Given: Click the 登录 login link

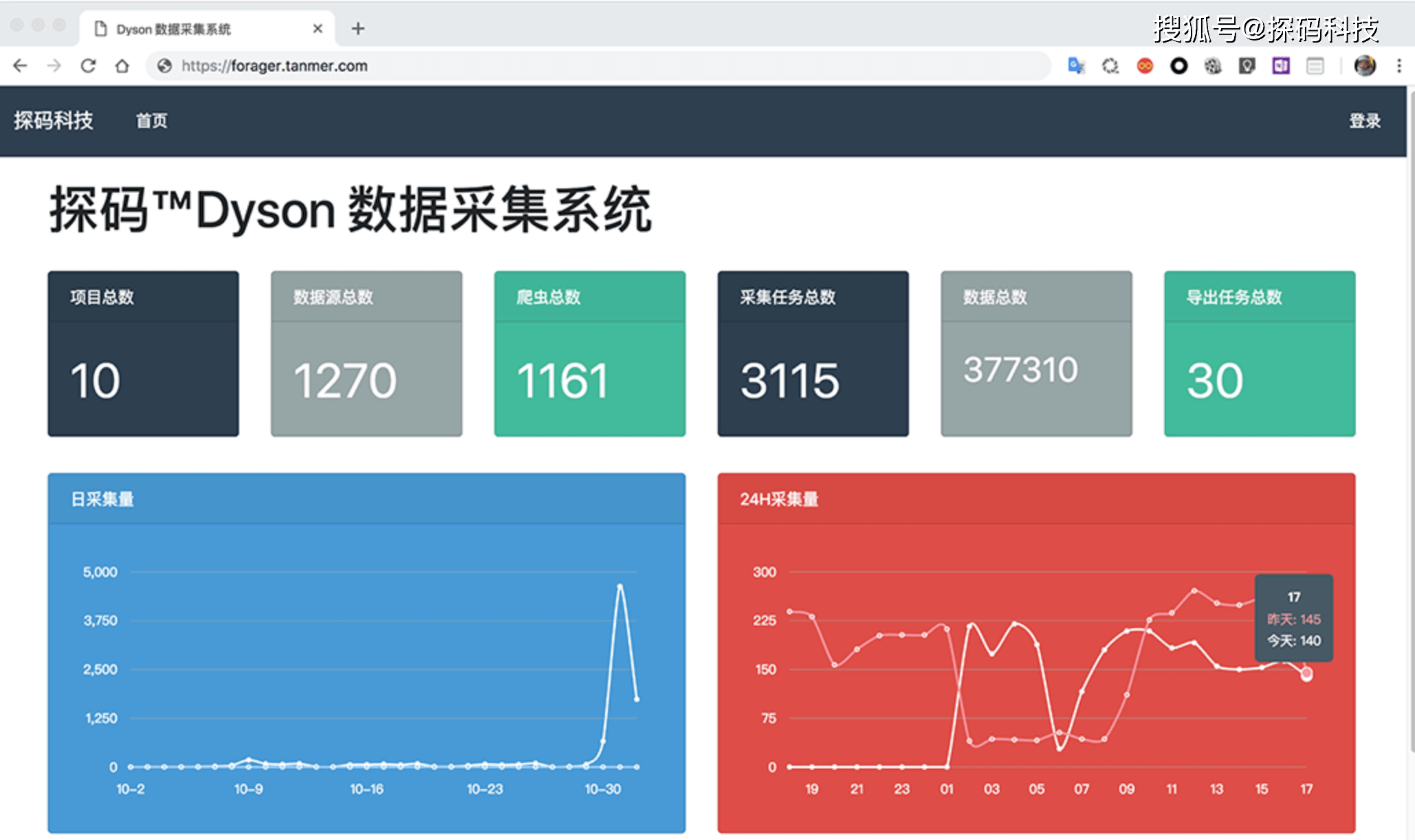Looking at the screenshot, I should click(1365, 121).
